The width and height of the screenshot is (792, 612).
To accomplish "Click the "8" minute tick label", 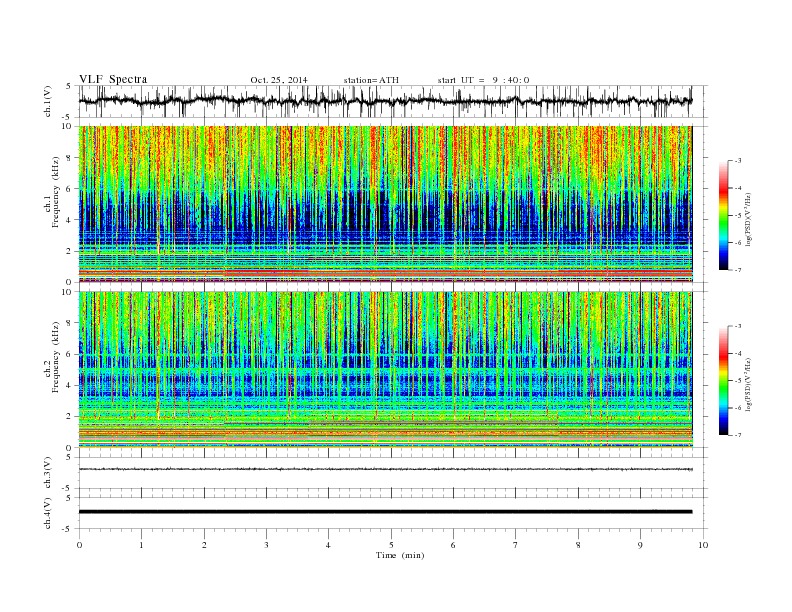I will 578,545.
